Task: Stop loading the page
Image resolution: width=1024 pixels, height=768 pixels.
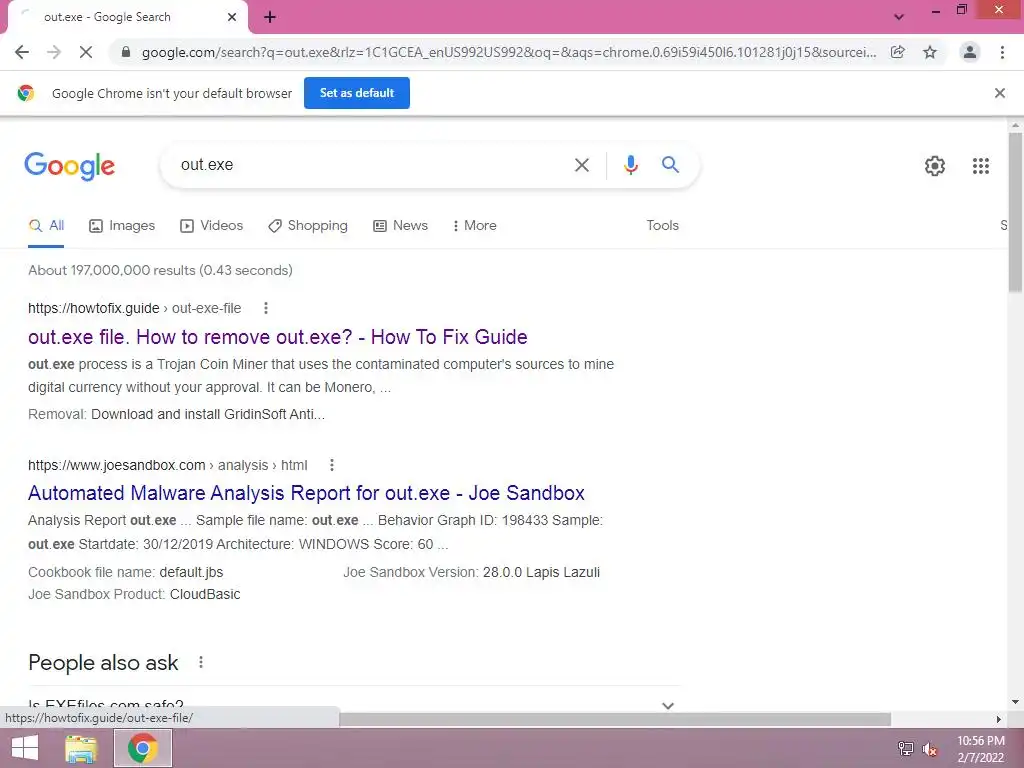Action: pos(86,52)
